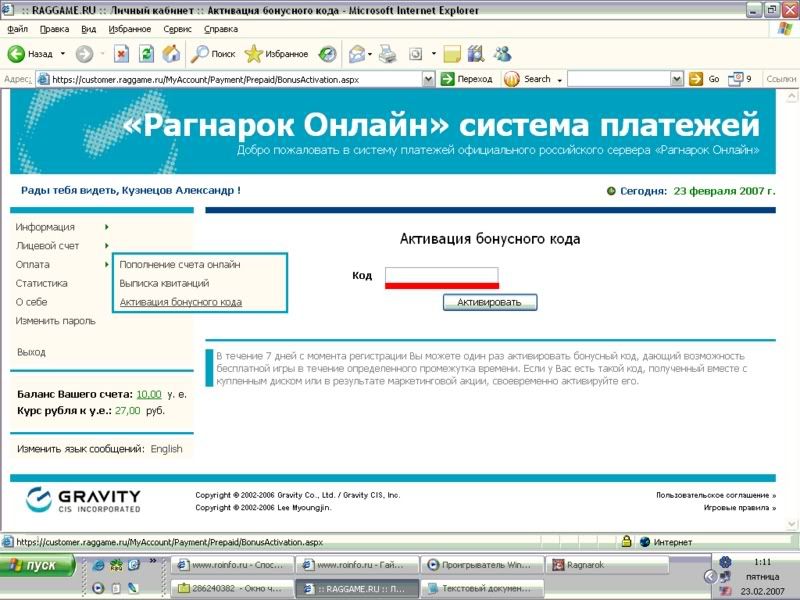Print the page with the printer icon

coord(388,54)
